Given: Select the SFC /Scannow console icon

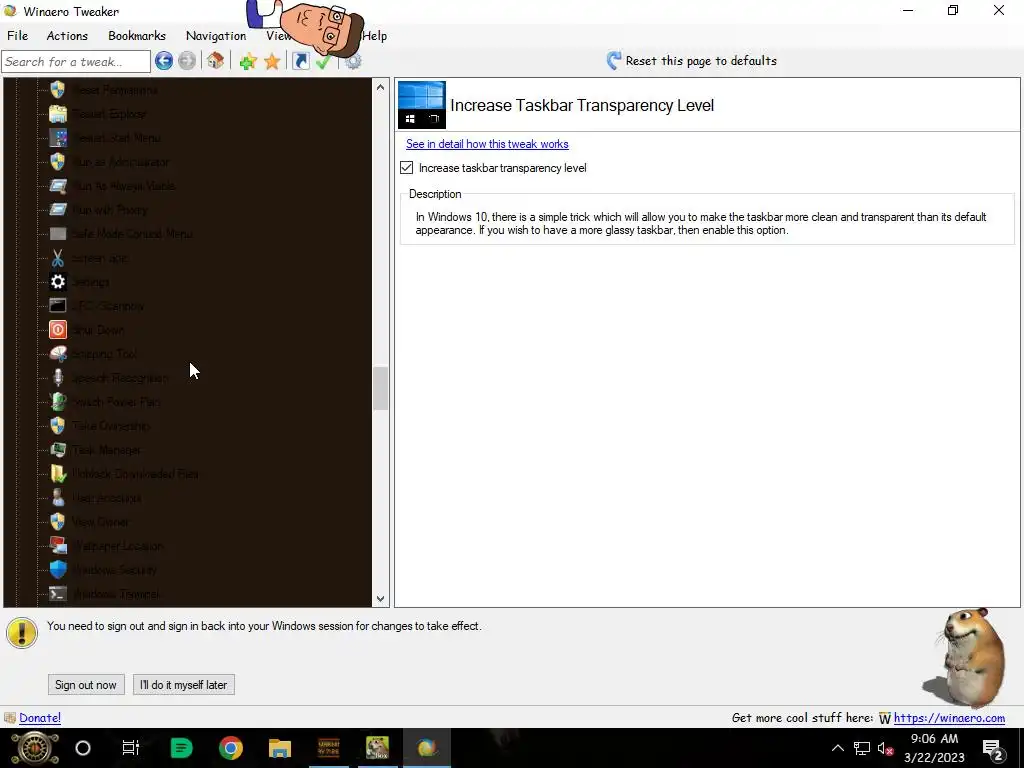Looking at the screenshot, I should pyautogui.click(x=58, y=306).
